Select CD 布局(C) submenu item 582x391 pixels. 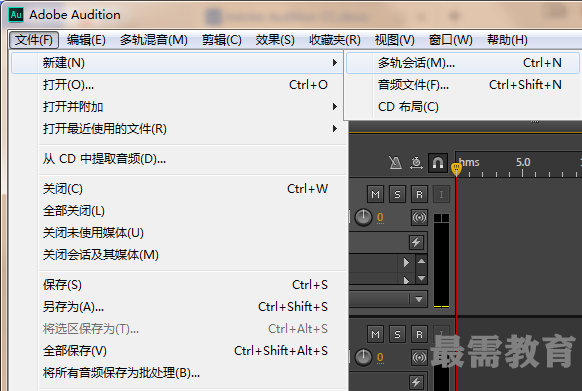463,107
